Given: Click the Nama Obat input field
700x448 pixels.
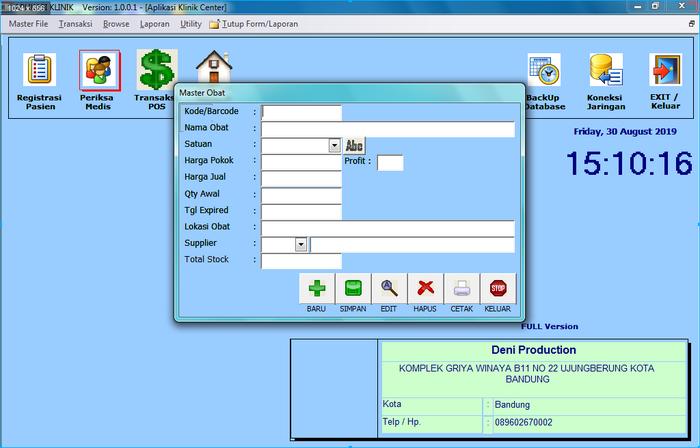Looking at the screenshot, I should pos(388,129).
